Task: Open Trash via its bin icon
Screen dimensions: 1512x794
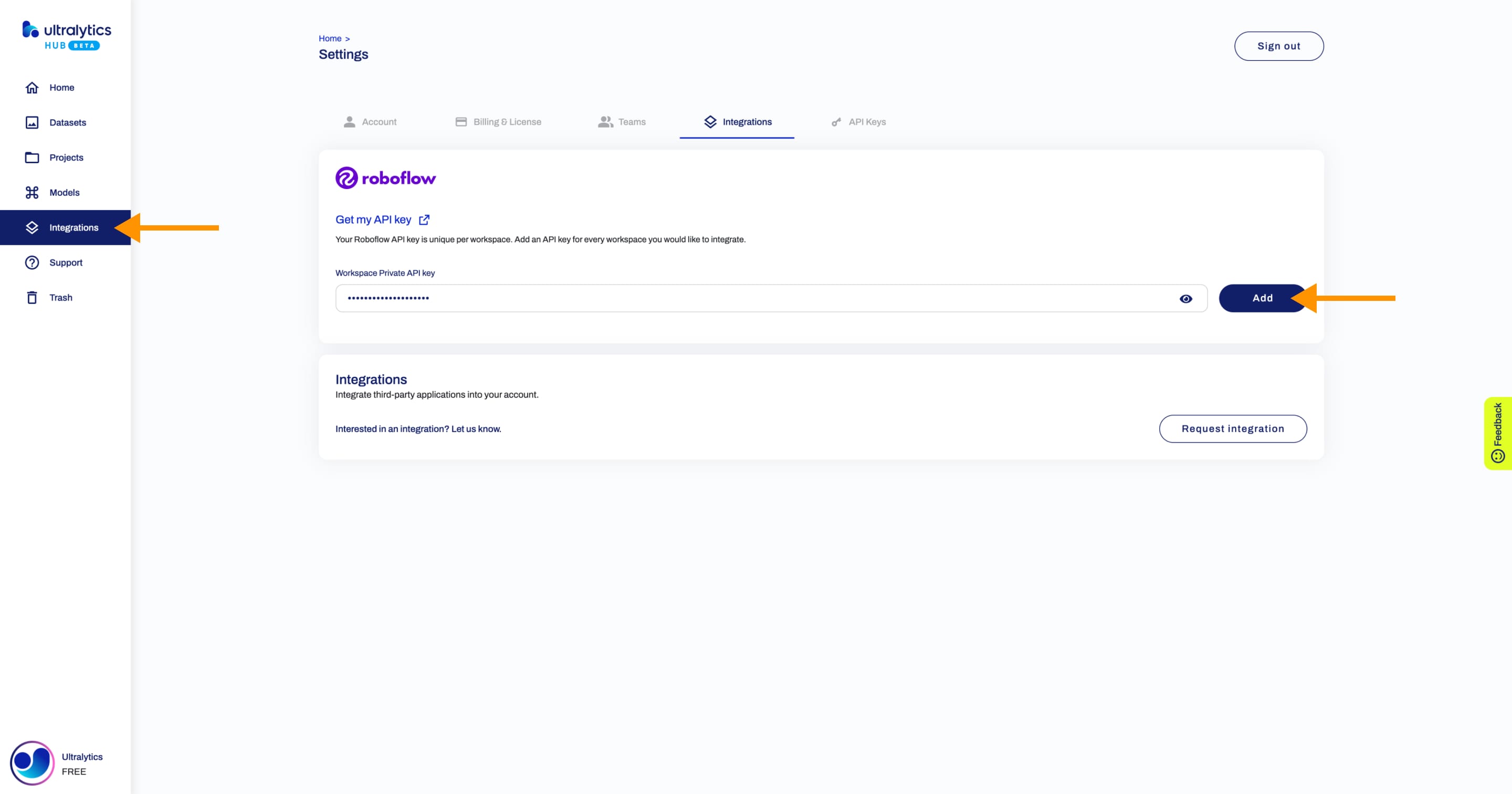Action: 31,298
